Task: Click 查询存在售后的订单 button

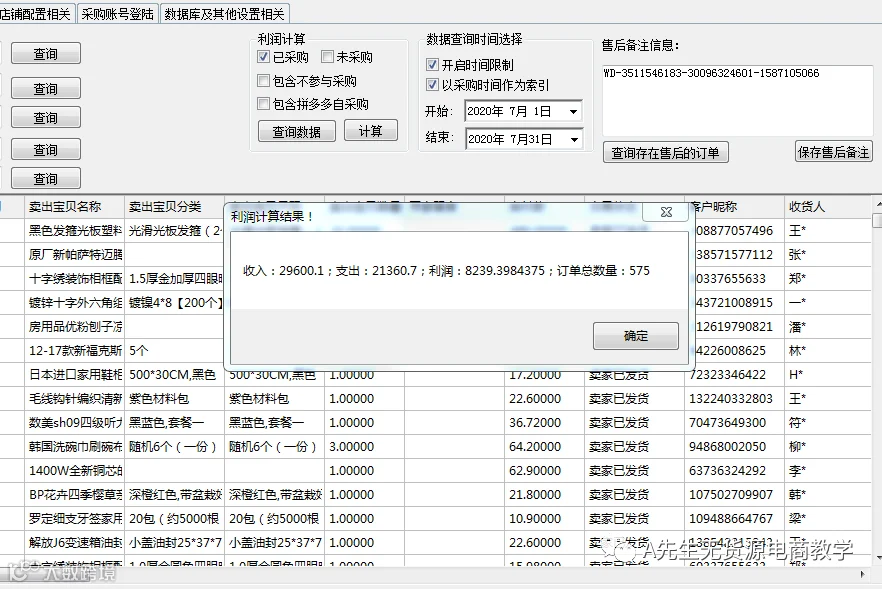Action: (665, 152)
